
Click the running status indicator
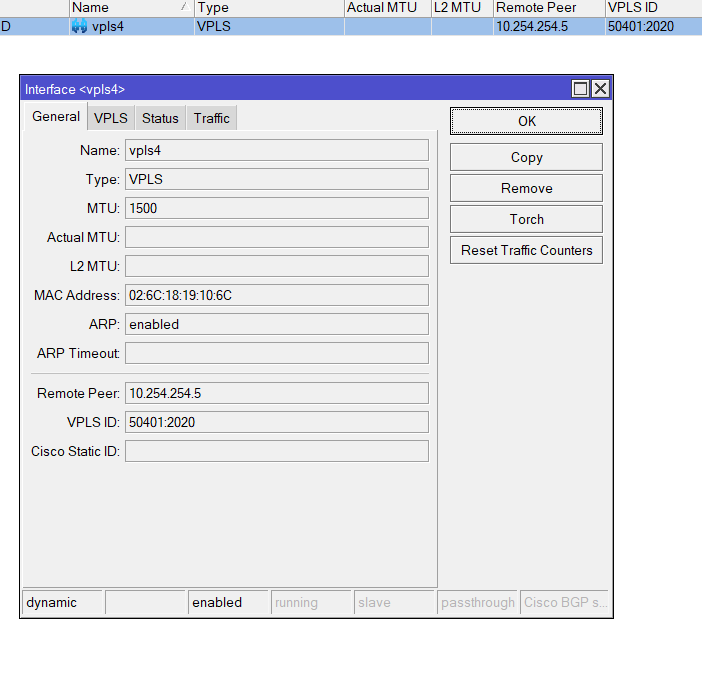point(312,602)
